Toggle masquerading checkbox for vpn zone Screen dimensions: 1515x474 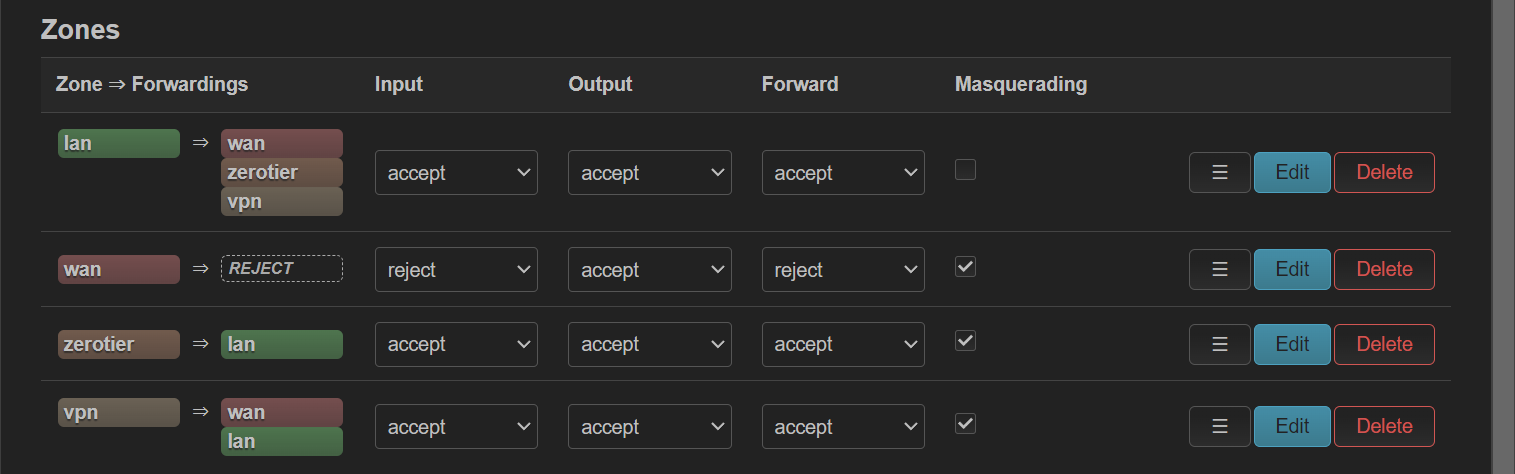click(965, 424)
